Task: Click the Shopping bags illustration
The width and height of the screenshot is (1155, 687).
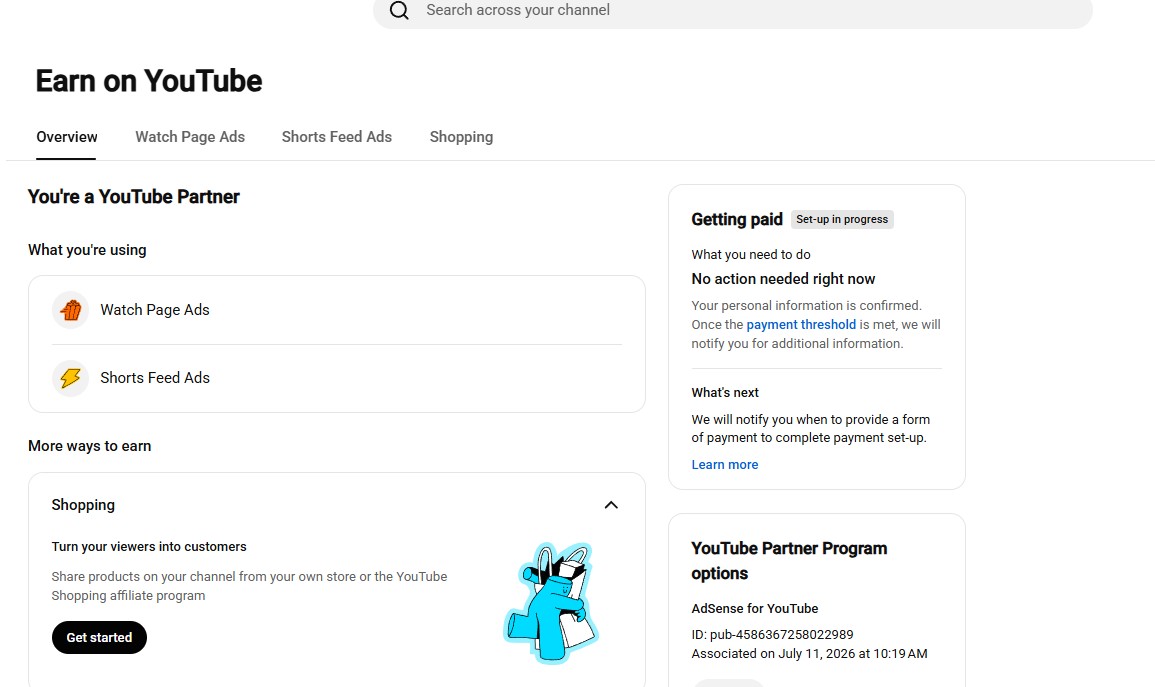Action: point(551,602)
